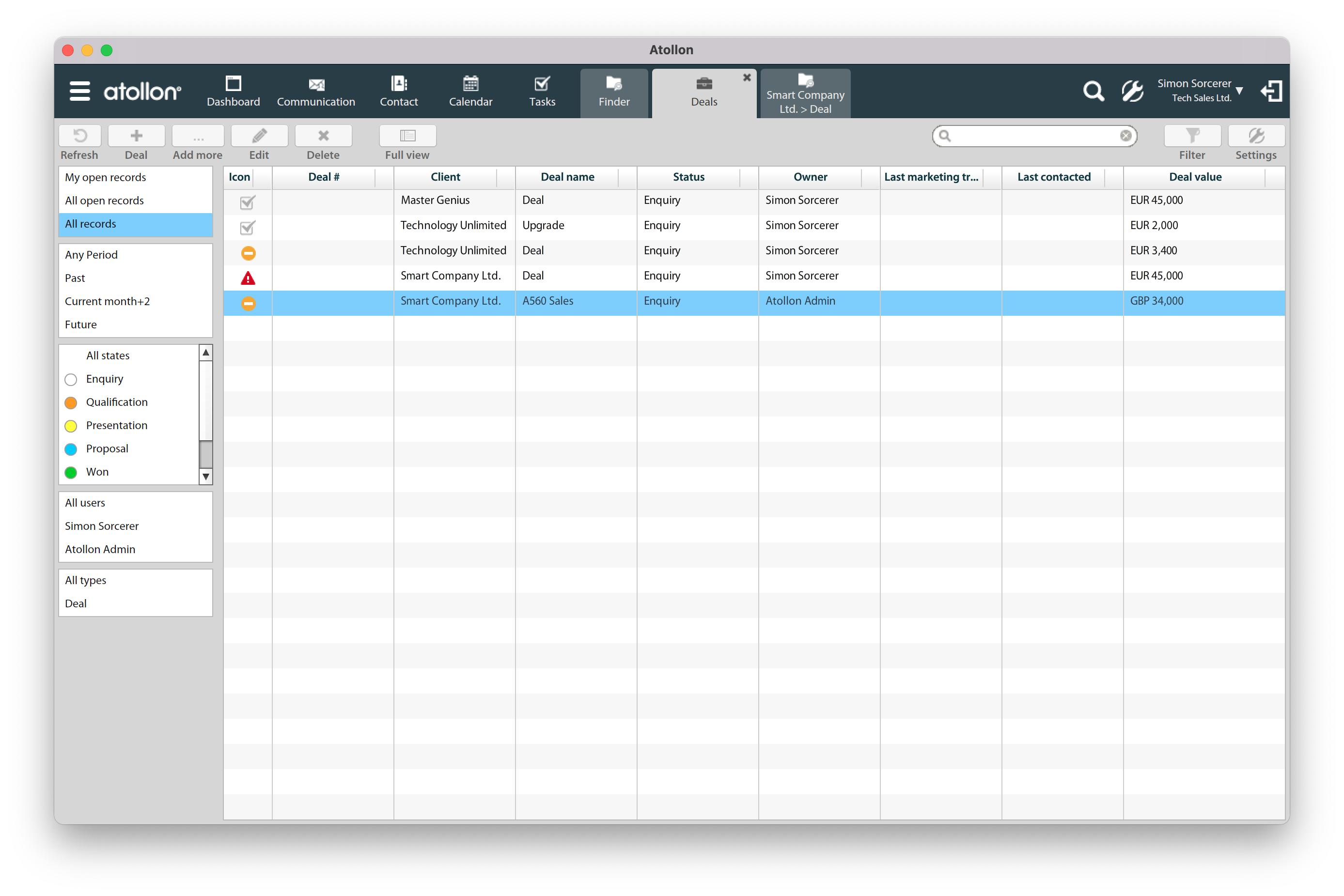Click the logout icon at top right
The width and height of the screenshot is (1344, 896).
[1271, 91]
